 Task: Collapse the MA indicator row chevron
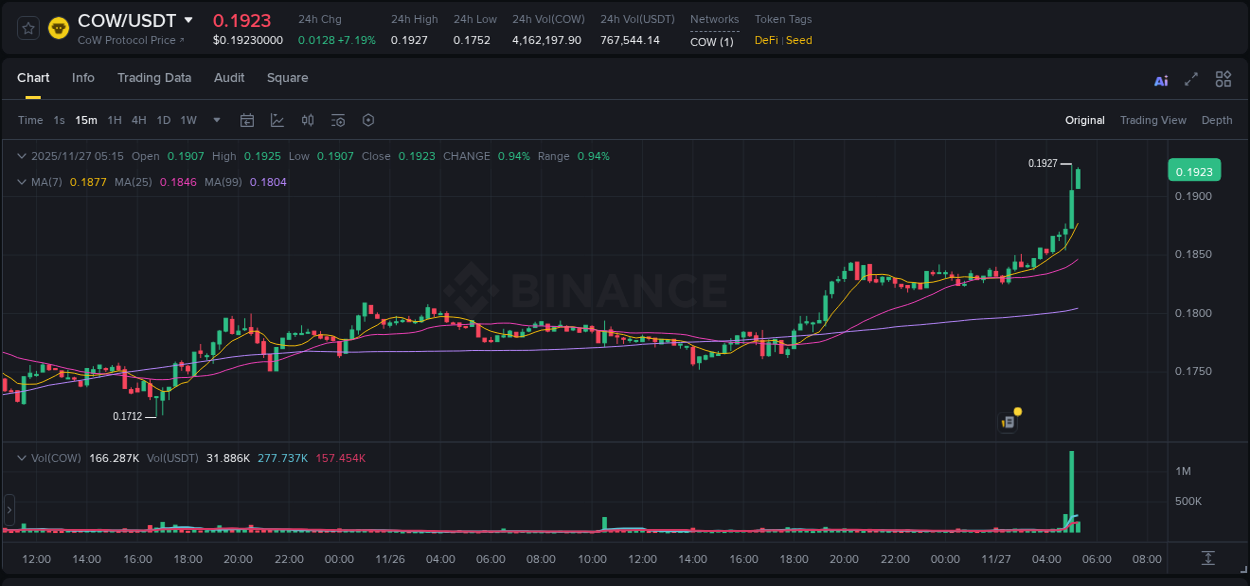[21, 182]
